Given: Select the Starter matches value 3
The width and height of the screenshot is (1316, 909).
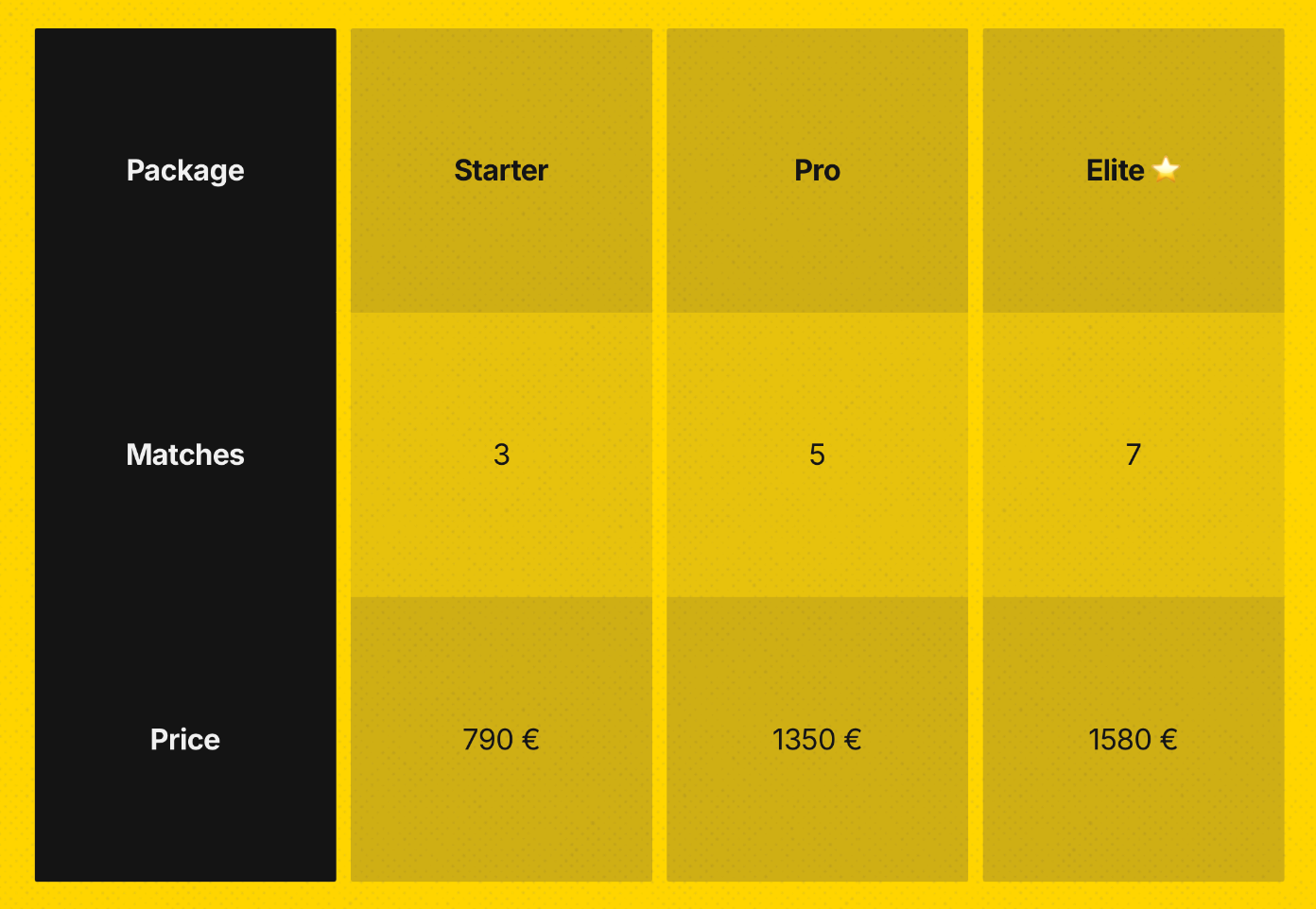Looking at the screenshot, I should coord(501,454).
